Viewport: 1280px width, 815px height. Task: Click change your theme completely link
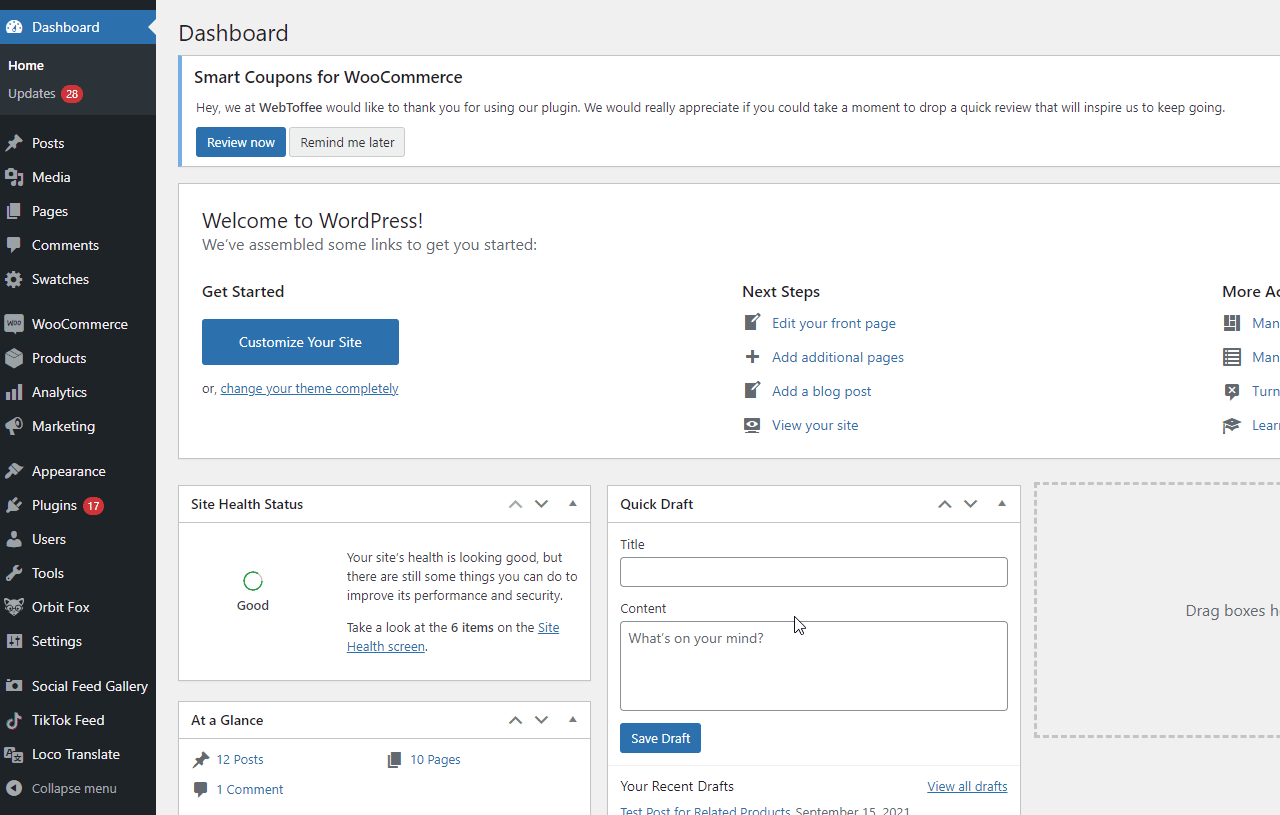tap(309, 388)
